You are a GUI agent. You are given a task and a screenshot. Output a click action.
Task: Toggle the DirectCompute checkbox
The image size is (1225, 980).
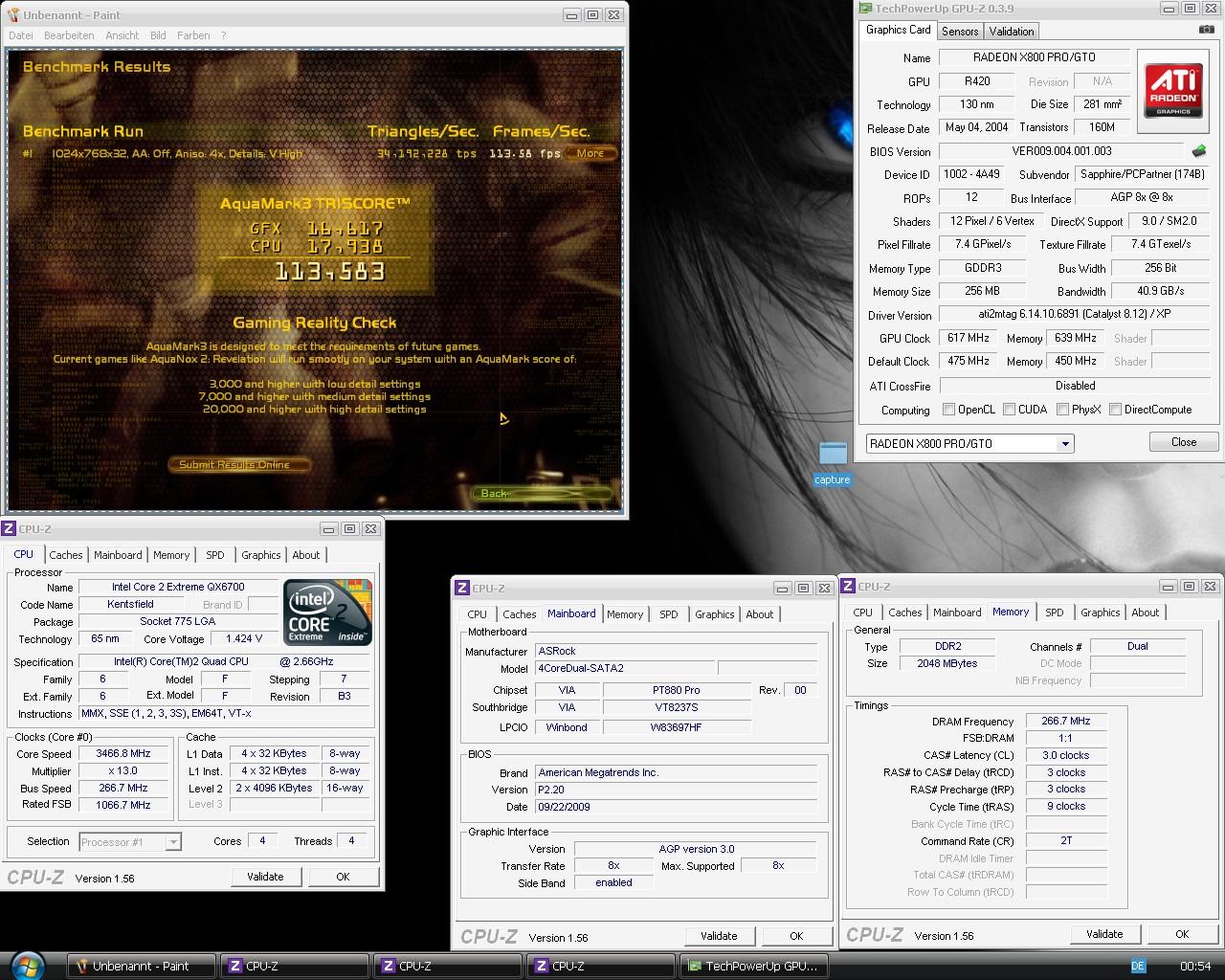pos(1115,410)
